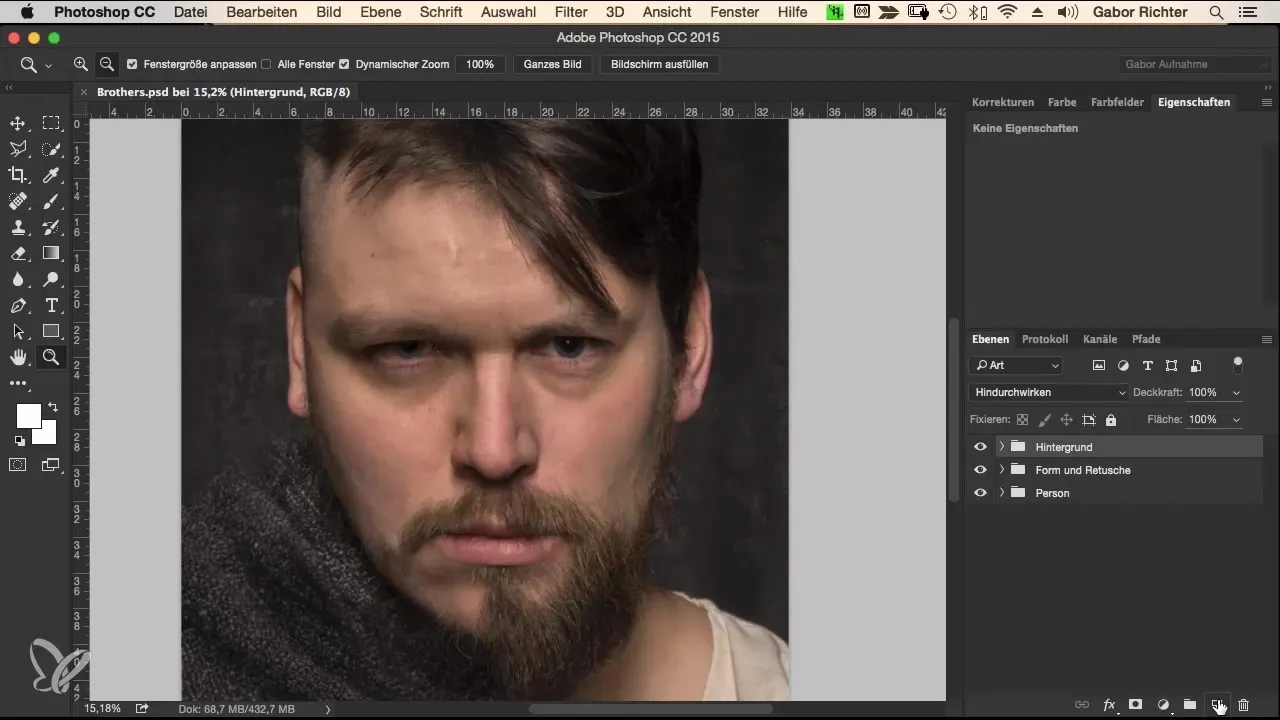Create a new layer group
1280x720 pixels.
[1190, 705]
